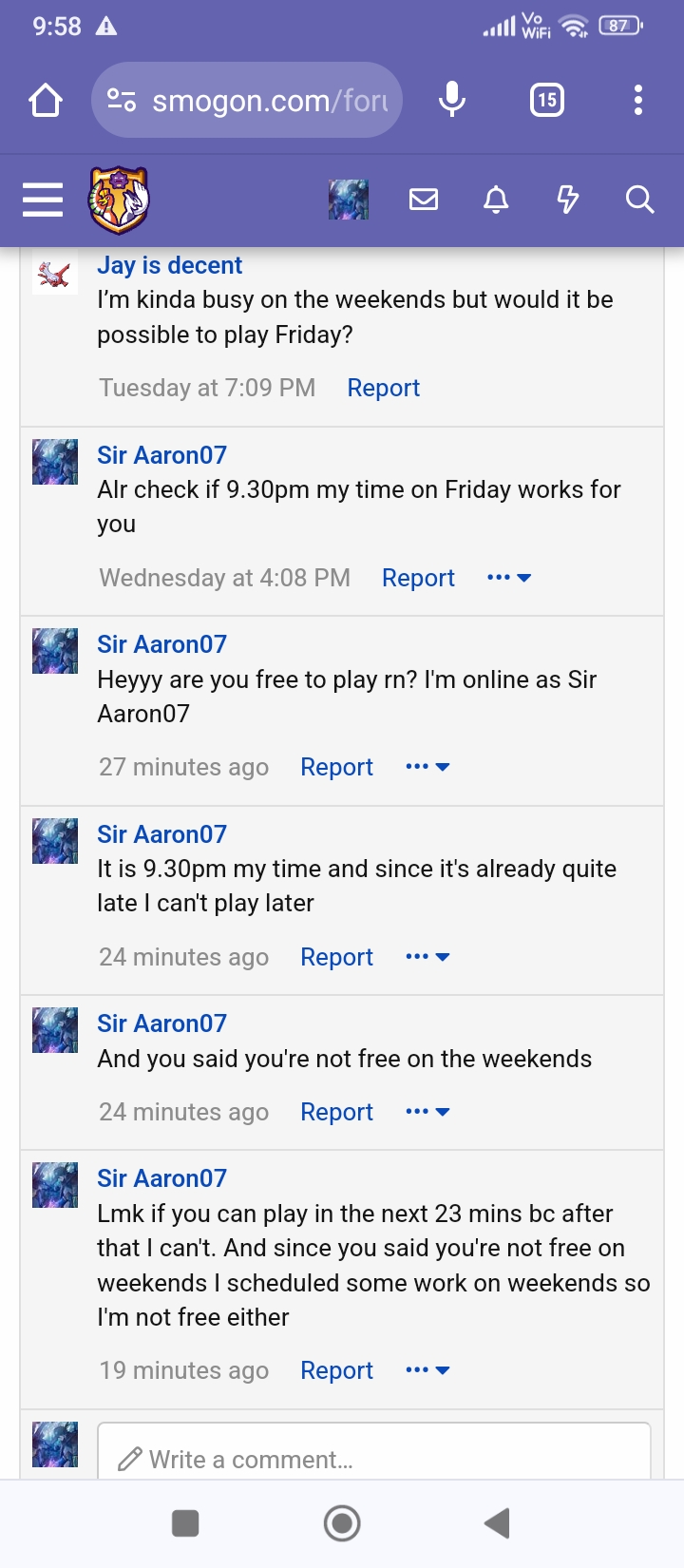Open the Smogon hamburger navigation menu
The height and width of the screenshot is (1568, 684).
[43, 200]
